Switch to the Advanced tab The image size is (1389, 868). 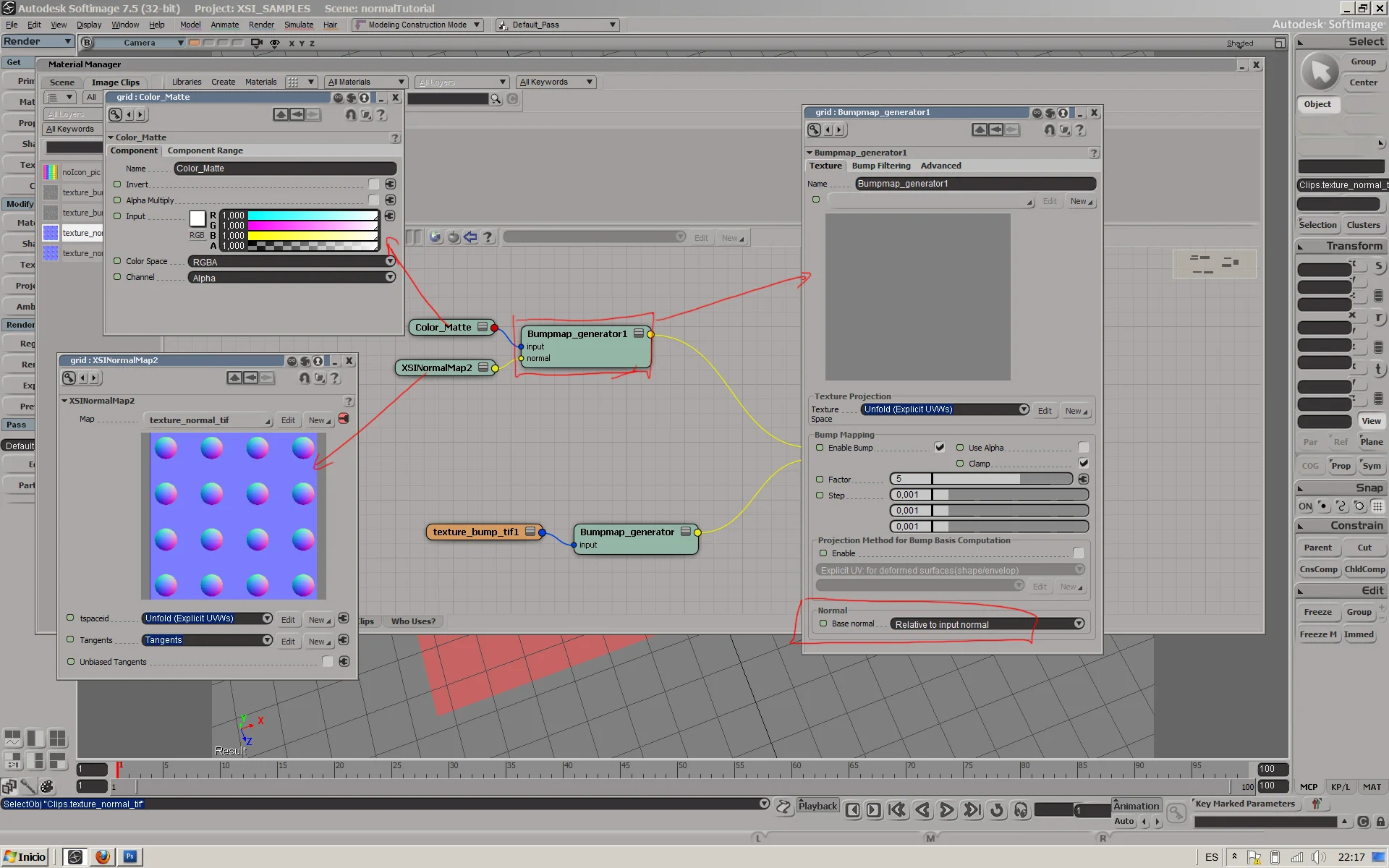click(940, 166)
